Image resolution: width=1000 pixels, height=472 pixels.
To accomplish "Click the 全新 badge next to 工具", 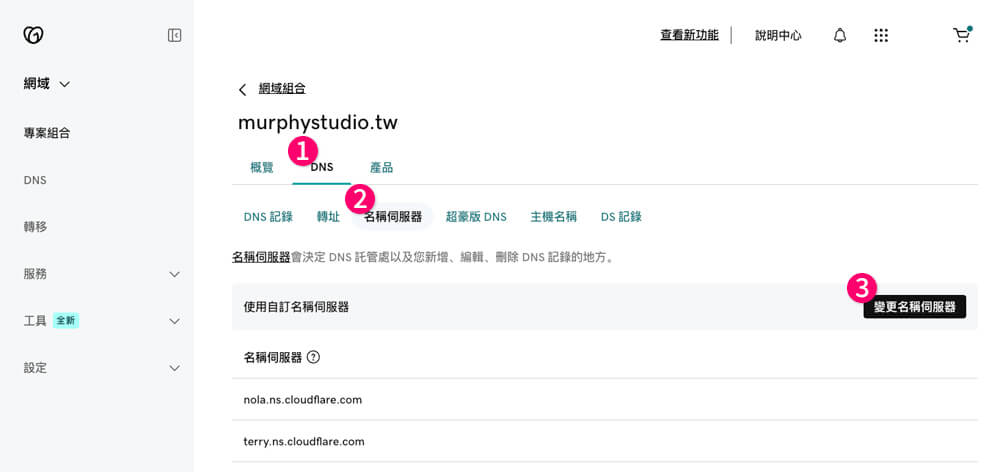I will tap(66, 321).
